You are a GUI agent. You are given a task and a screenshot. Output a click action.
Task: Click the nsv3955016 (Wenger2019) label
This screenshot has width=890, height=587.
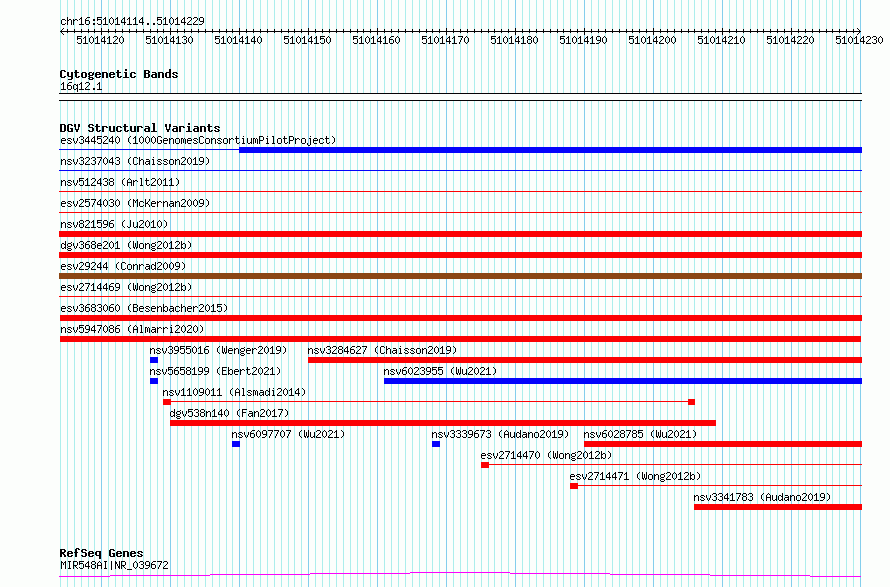(x=219, y=350)
